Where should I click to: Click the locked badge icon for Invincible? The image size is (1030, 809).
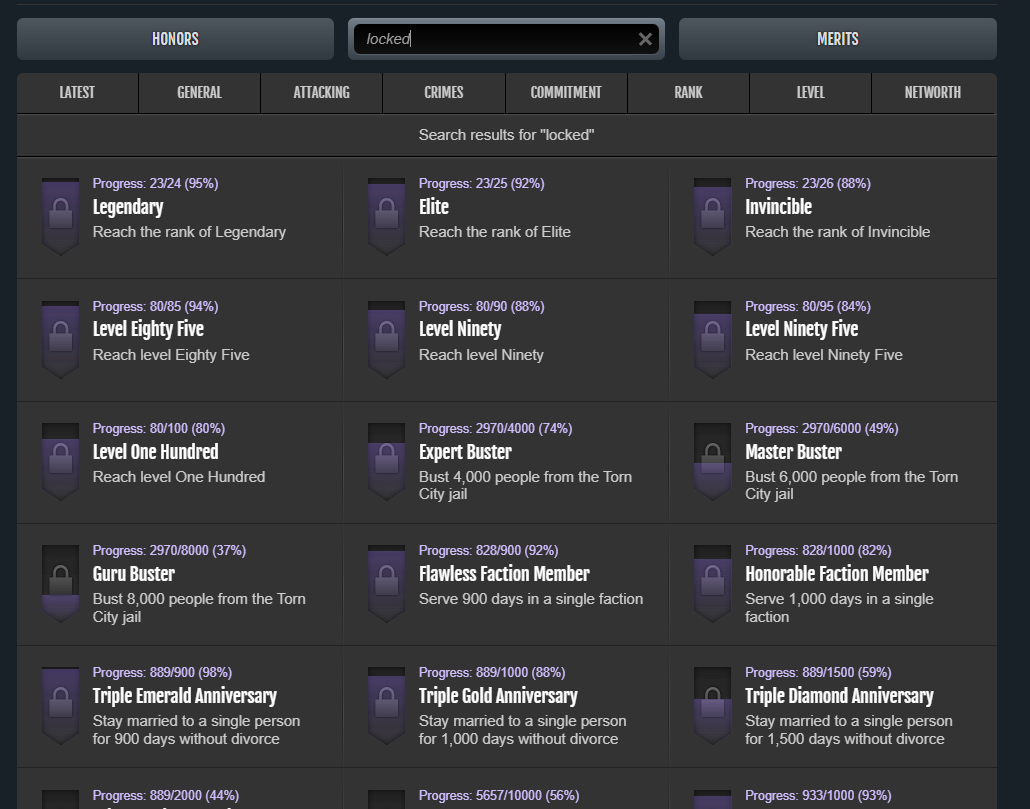point(713,217)
